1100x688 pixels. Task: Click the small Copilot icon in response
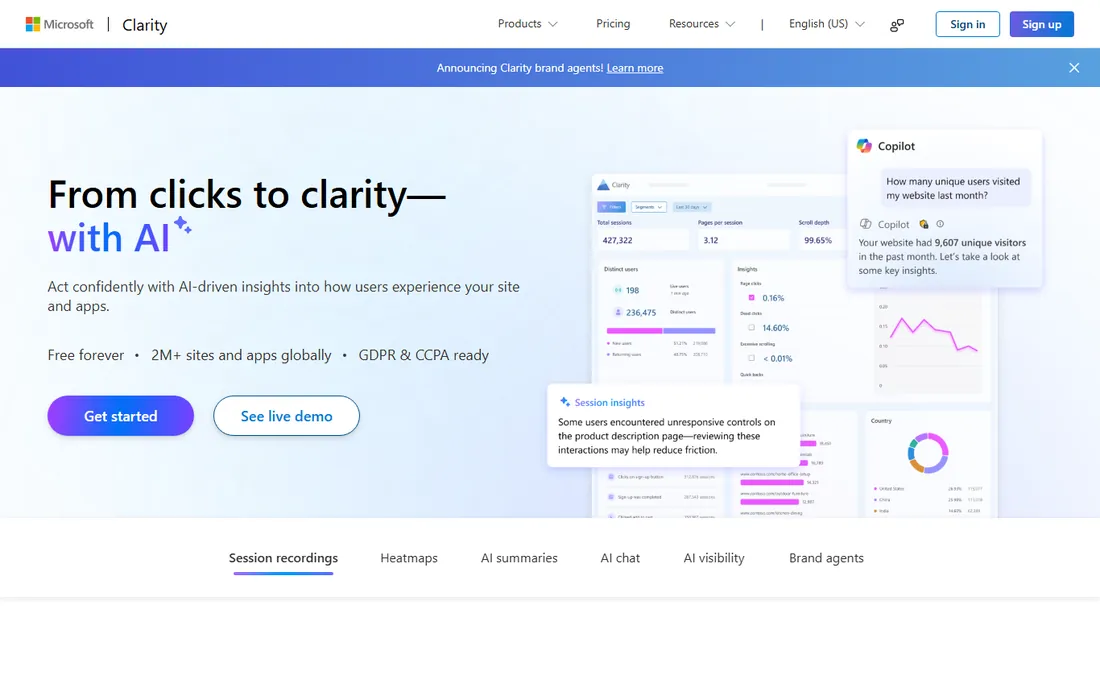(866, 224)
